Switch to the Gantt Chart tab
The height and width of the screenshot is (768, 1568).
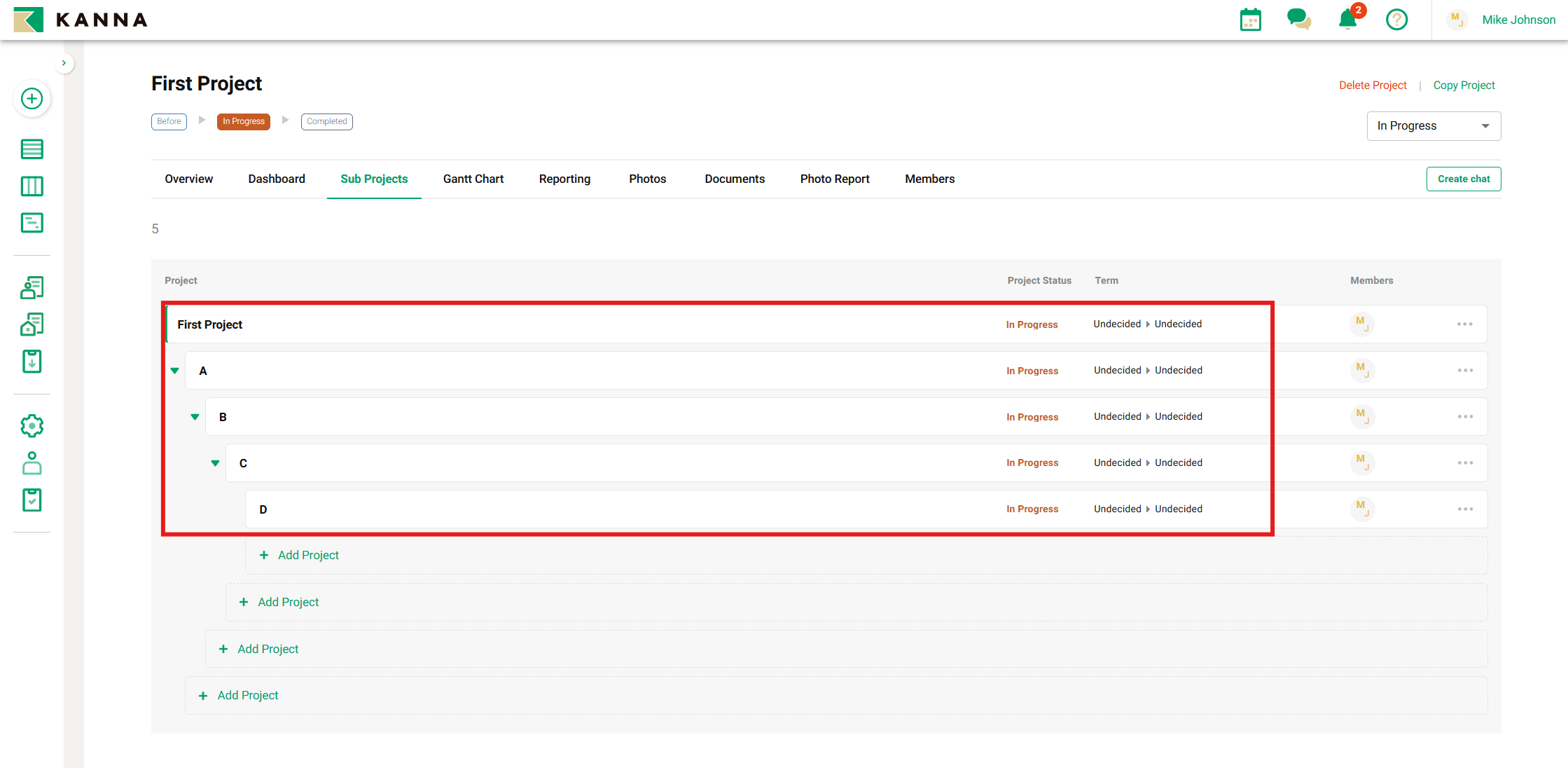coord(473,179)
